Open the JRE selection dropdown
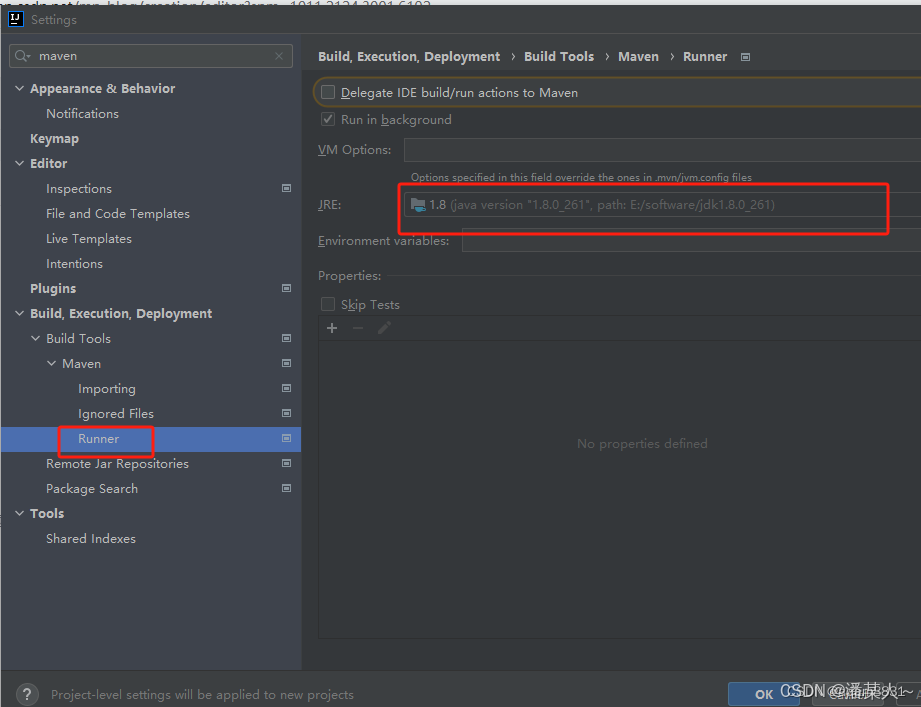Image resolution: width=921 pixels, height=707 pixels. pyautogui.click(x=662, y=205)
